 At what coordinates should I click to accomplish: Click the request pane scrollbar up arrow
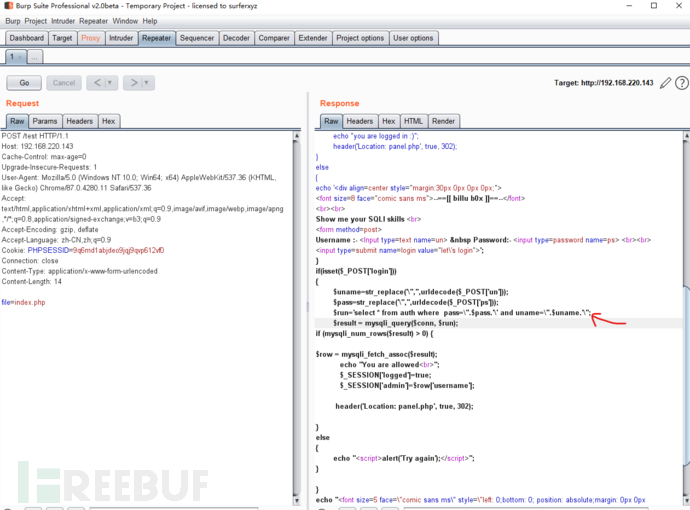coord(297,136)
